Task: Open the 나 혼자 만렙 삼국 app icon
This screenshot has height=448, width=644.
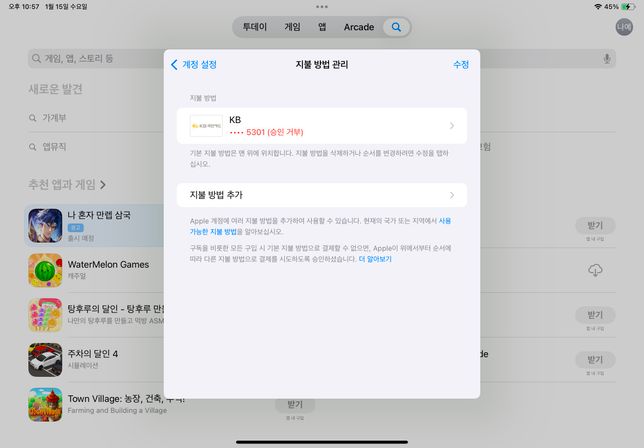Action: [x=45, y=225]
